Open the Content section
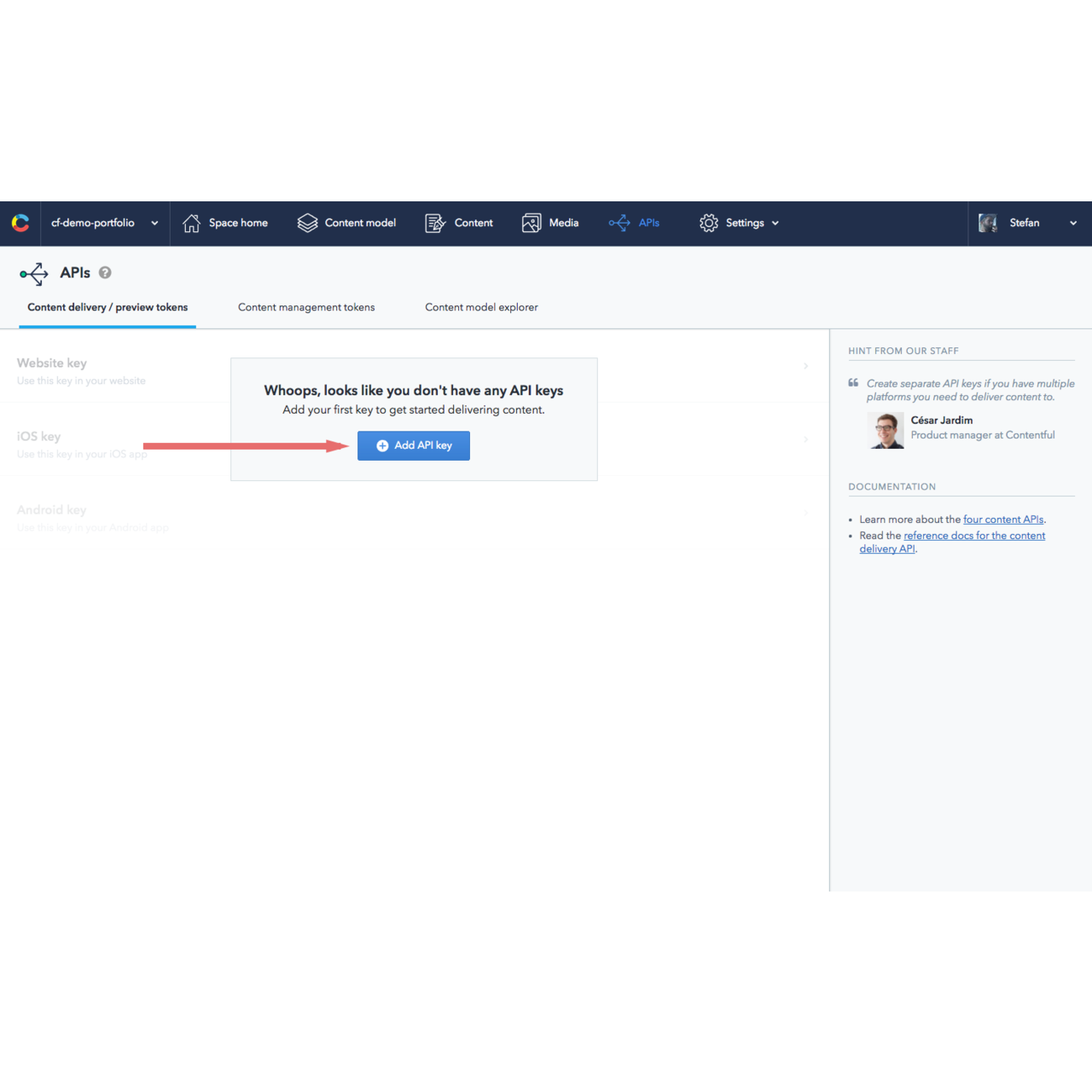Image resolution: width=1092 pixels, height=1092 pixels. point(459,224)
